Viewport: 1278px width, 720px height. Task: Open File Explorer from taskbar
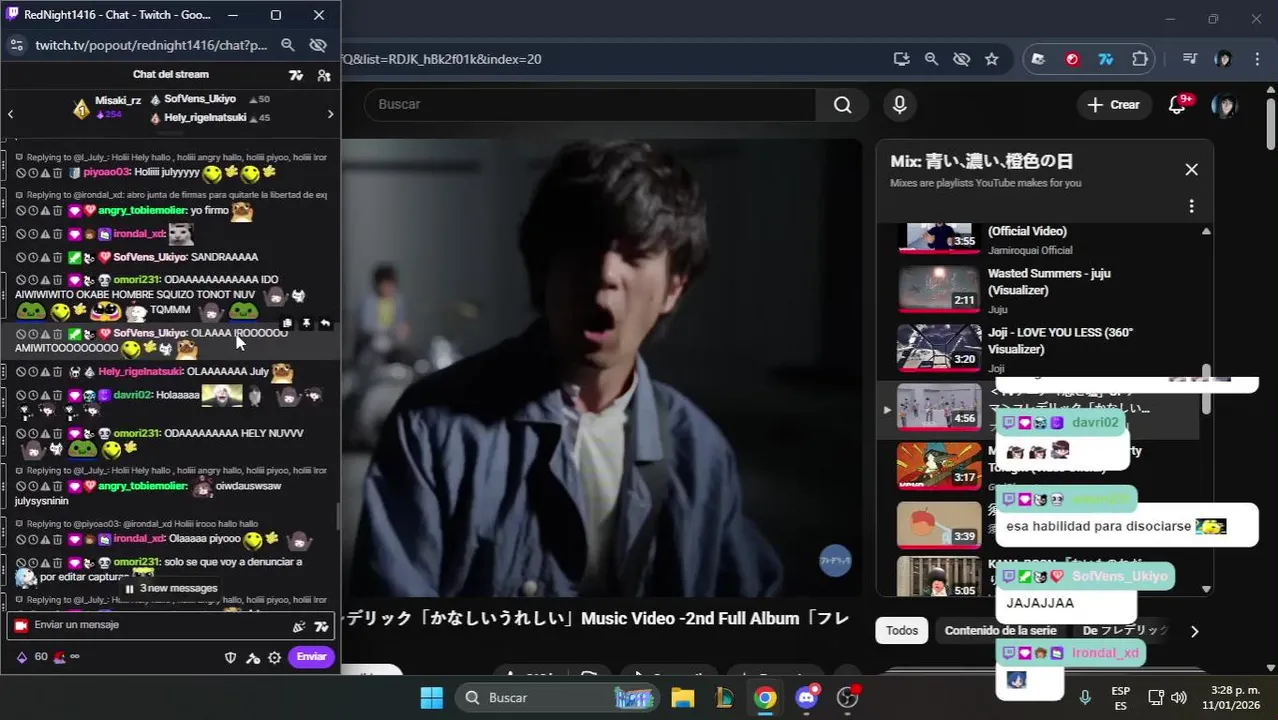pos(683,697)
